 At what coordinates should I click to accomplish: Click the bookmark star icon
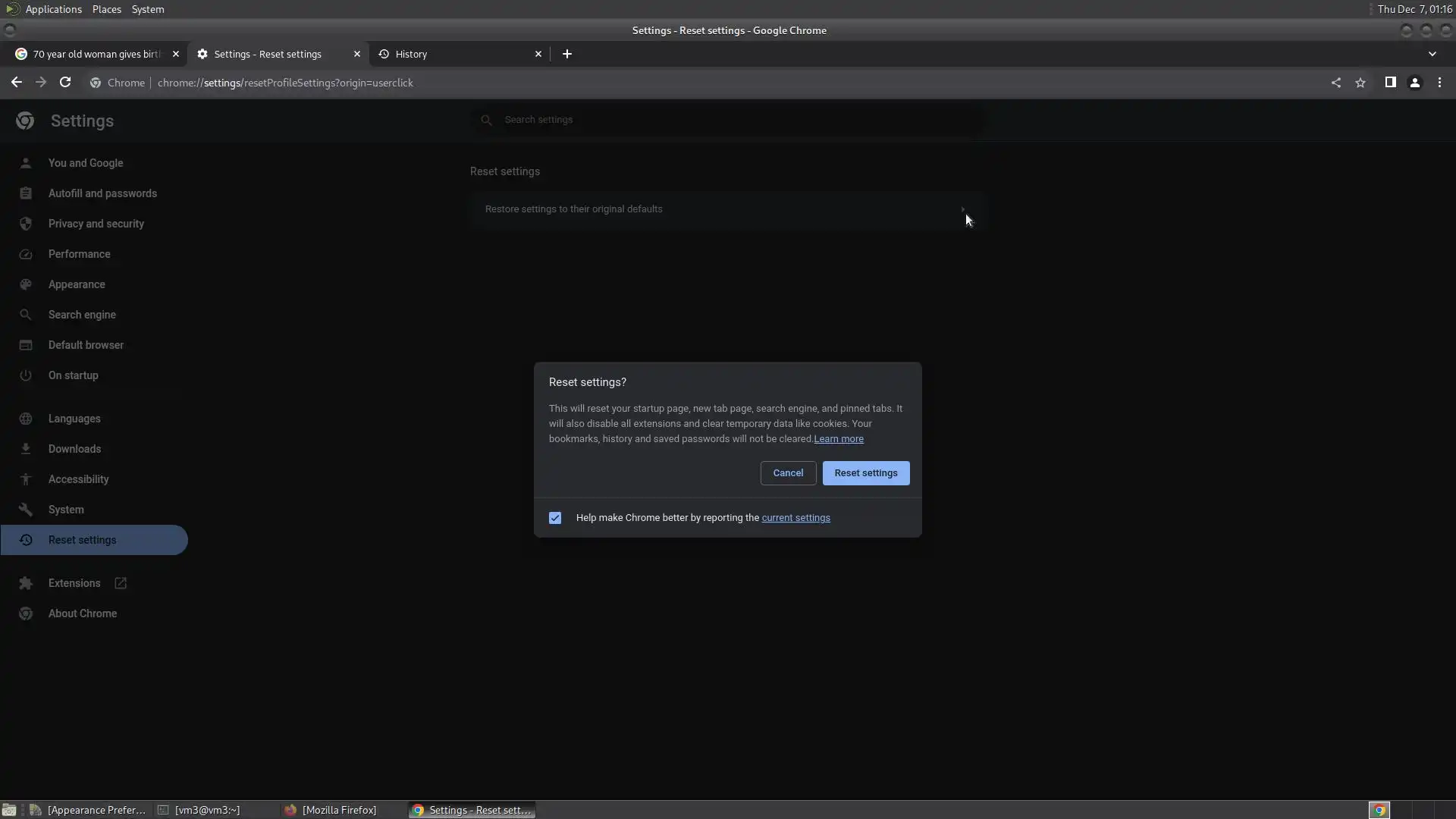[1360, 83]
